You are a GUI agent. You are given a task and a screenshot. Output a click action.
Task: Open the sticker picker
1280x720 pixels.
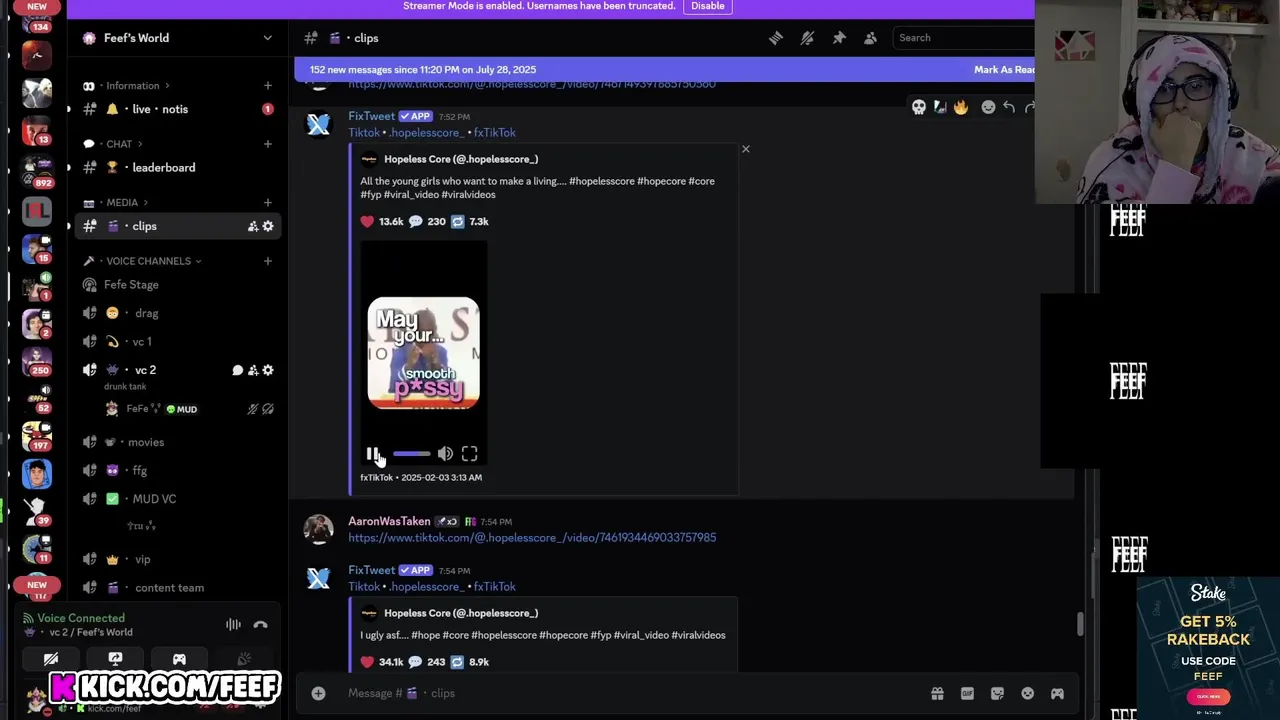[997, 694]
